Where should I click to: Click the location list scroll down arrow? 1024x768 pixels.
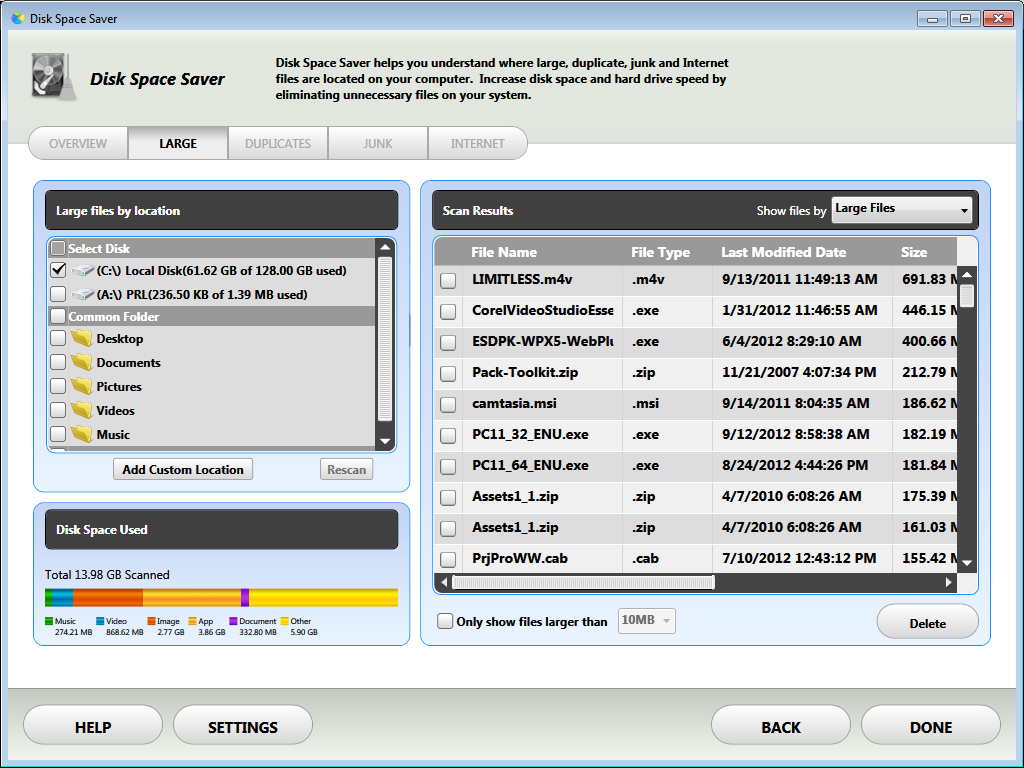[x=384, y=441]
